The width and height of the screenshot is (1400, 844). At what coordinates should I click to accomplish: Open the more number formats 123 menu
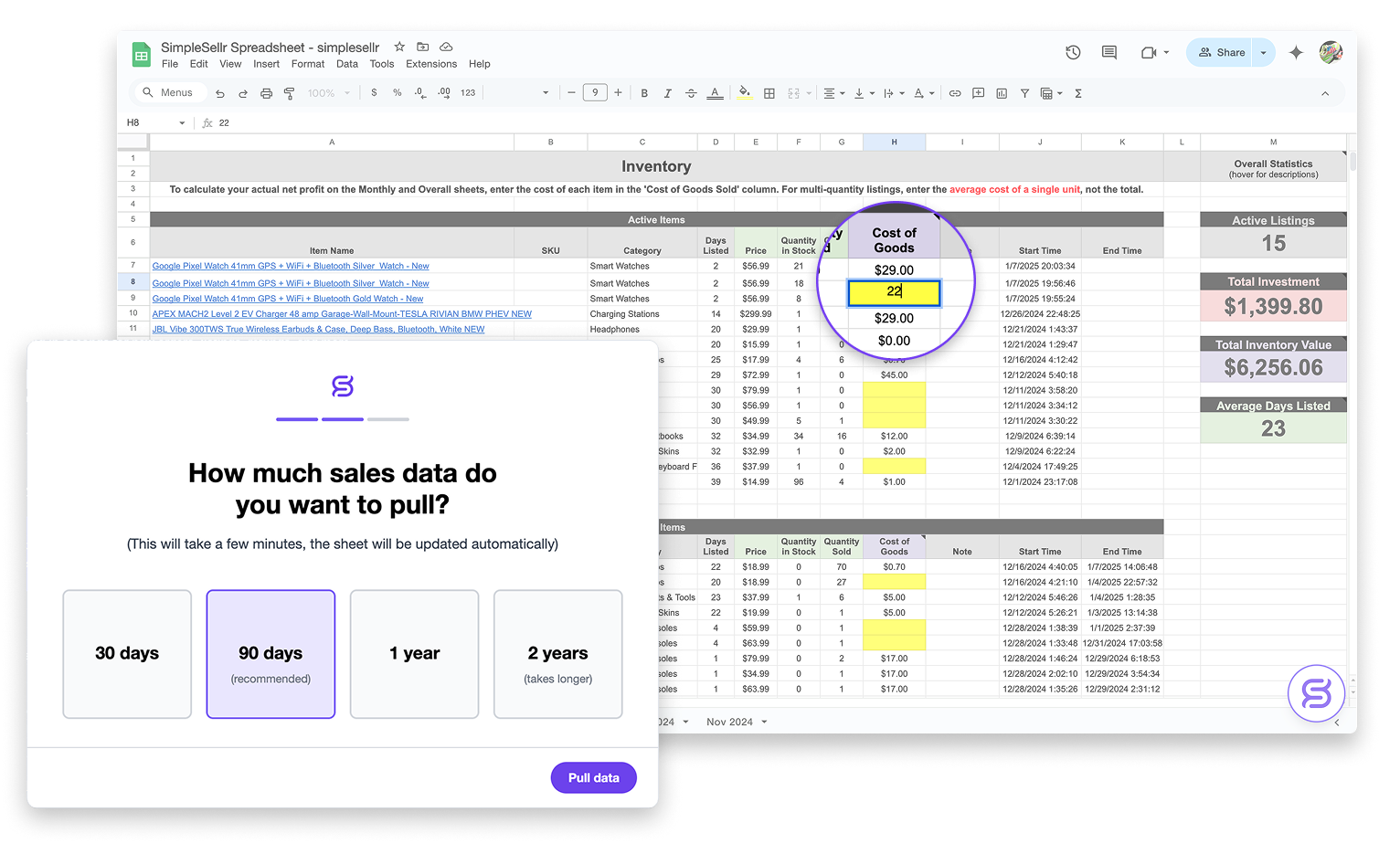point(468,93)
